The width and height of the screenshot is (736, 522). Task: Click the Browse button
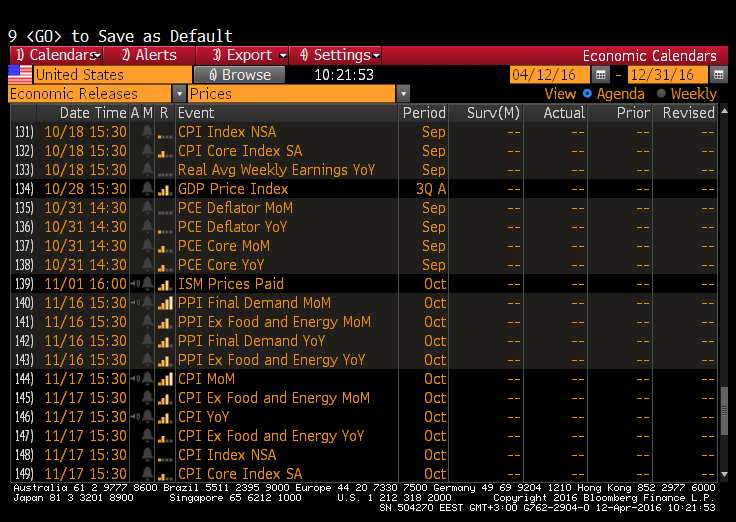pyautogui.click(x=239, y=75)
